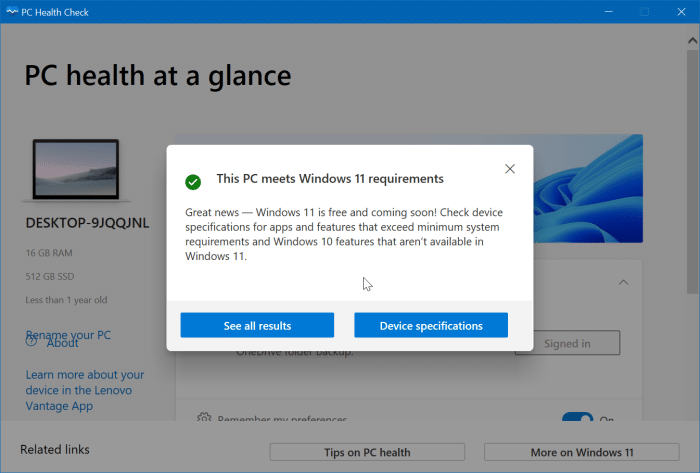Click the 512 GB SSD text
The width and height of the screenshot is (700, 473).
50,276
